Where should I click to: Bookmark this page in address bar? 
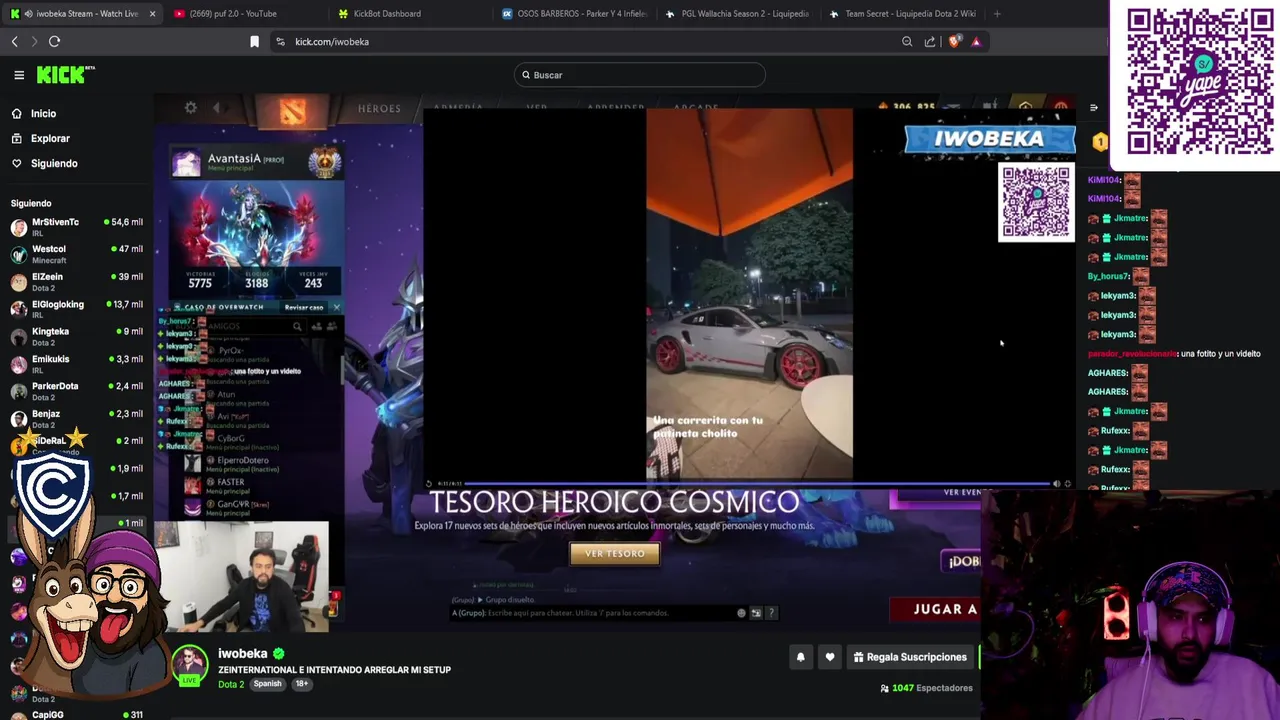(x=254, y=41)
